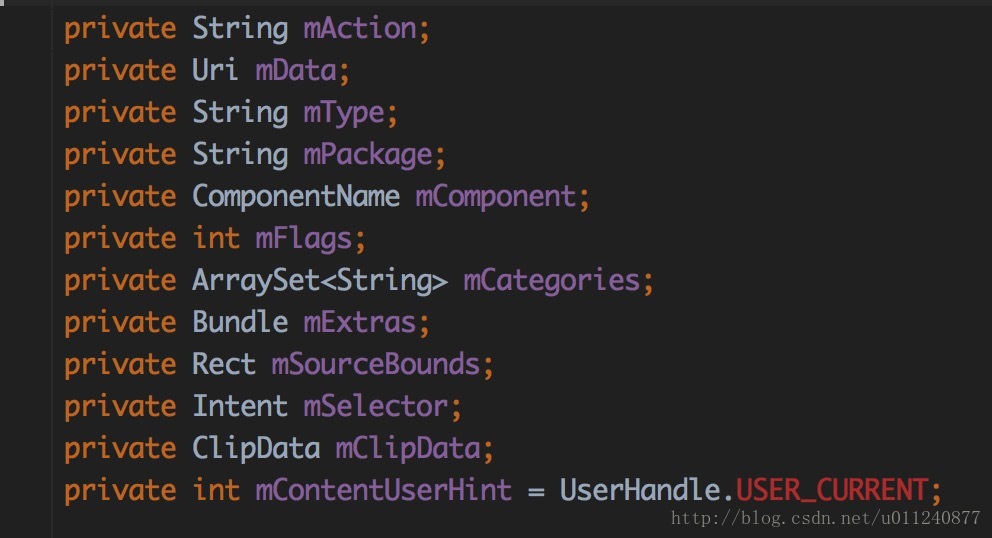
Task: Click the mAction field name
Action: click(x=359, y=28)
